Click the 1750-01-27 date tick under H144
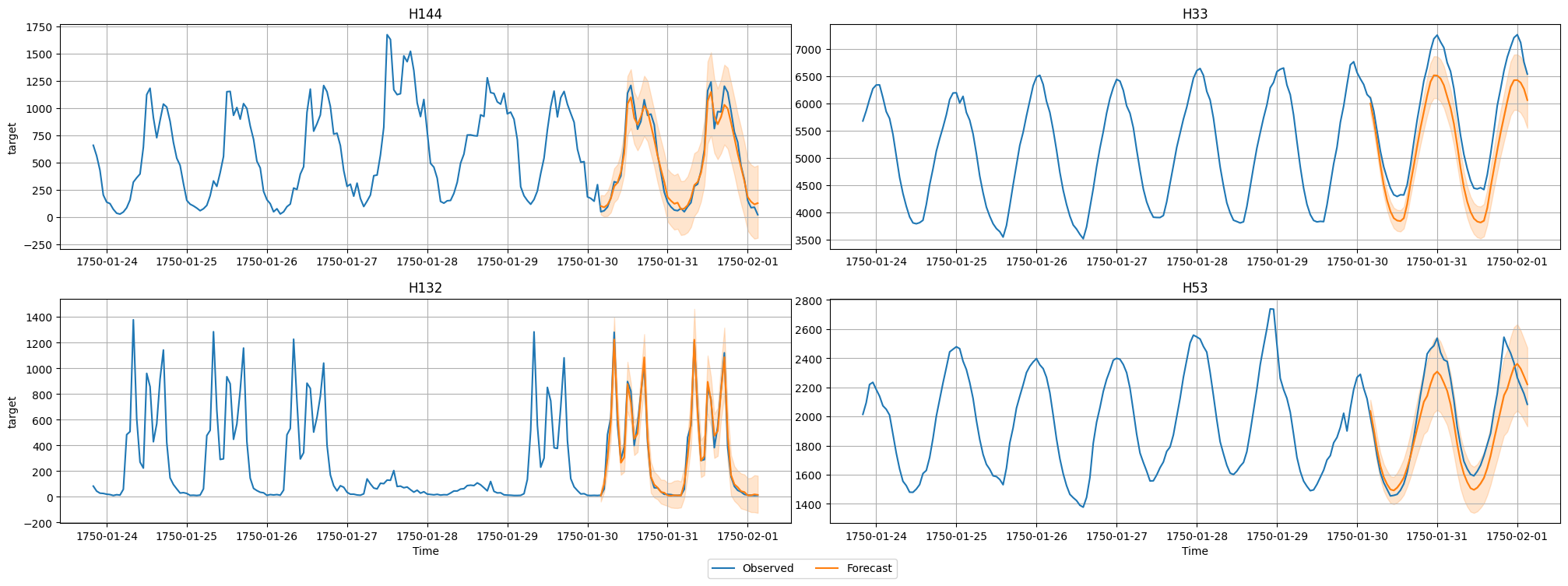This screenshot has height=586, width=1568. (348, 261)
